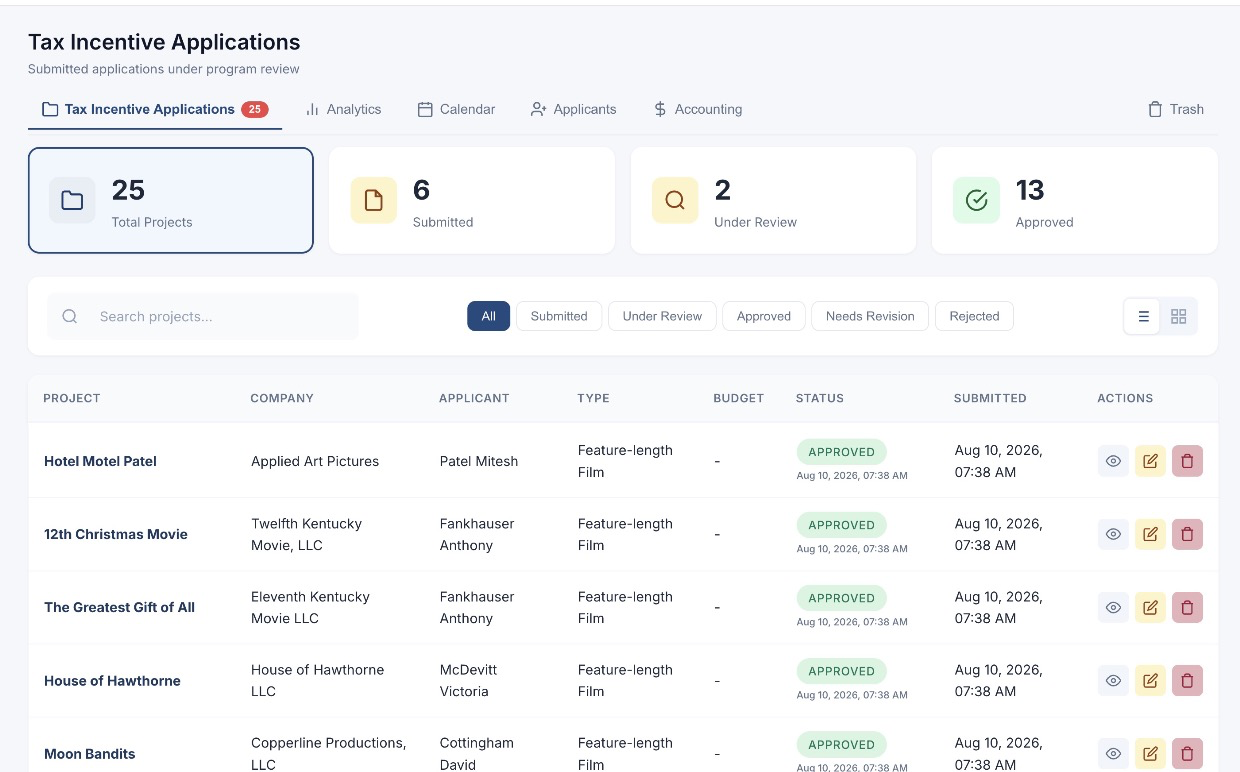
Task: Switch to list view layout
Action: point(1143,316)
